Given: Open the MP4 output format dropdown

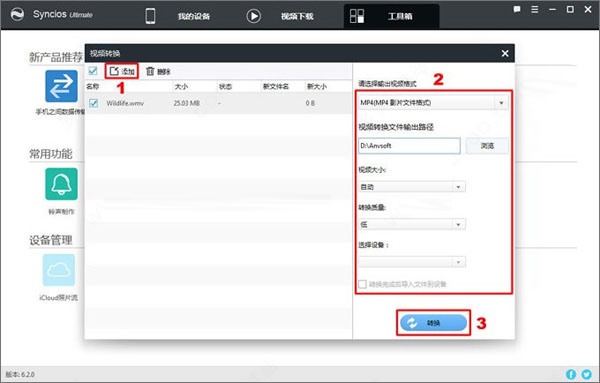Looking at the screenshot, I should [433, 103].
